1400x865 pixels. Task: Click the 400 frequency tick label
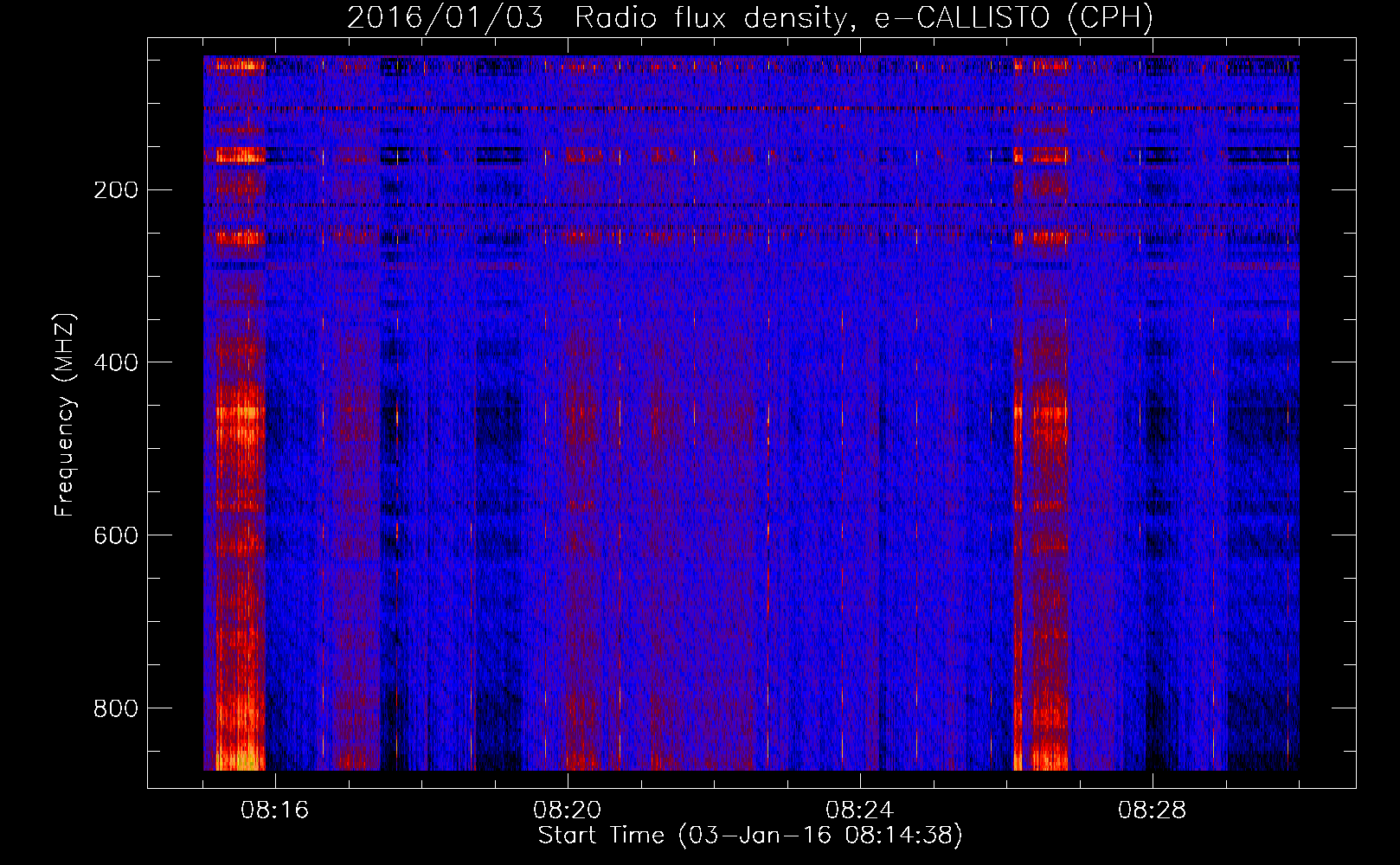pyautogui.click(x=116, y=363)
